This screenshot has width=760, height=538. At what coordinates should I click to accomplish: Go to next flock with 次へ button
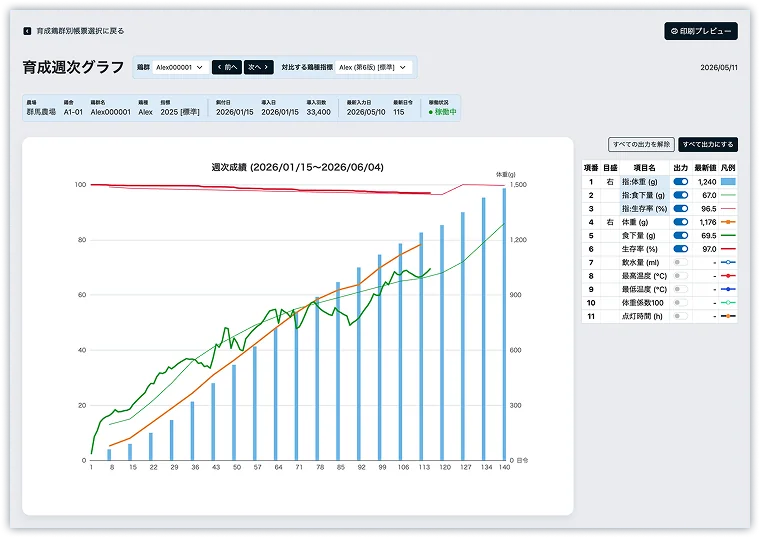point(258,67)
